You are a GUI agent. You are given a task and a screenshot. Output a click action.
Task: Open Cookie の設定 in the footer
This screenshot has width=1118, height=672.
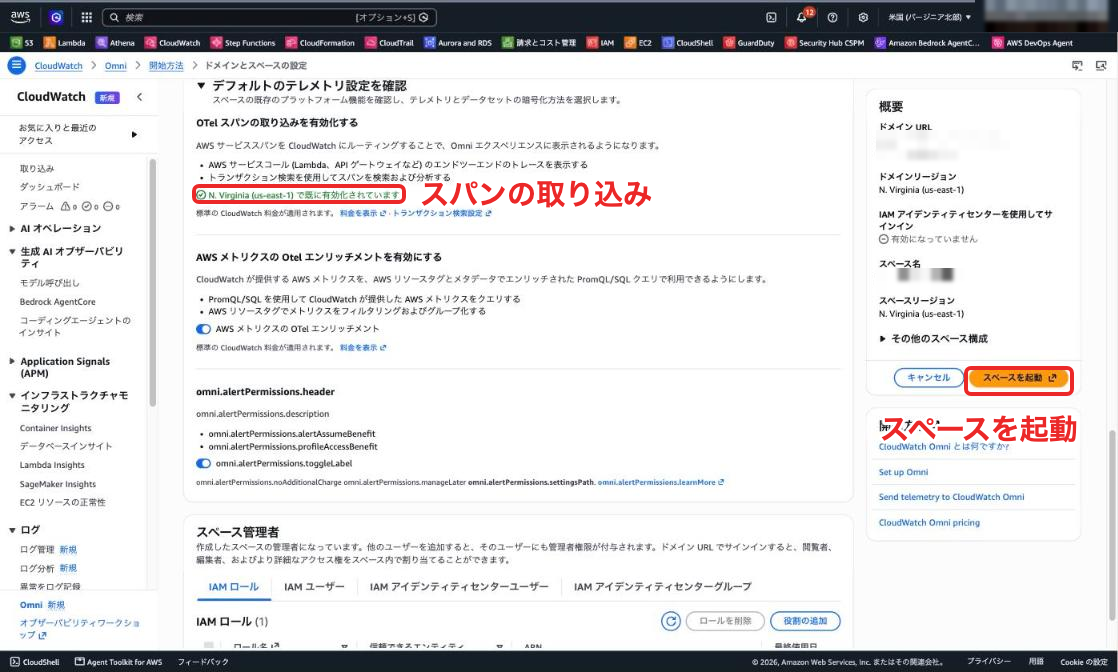1084,662
